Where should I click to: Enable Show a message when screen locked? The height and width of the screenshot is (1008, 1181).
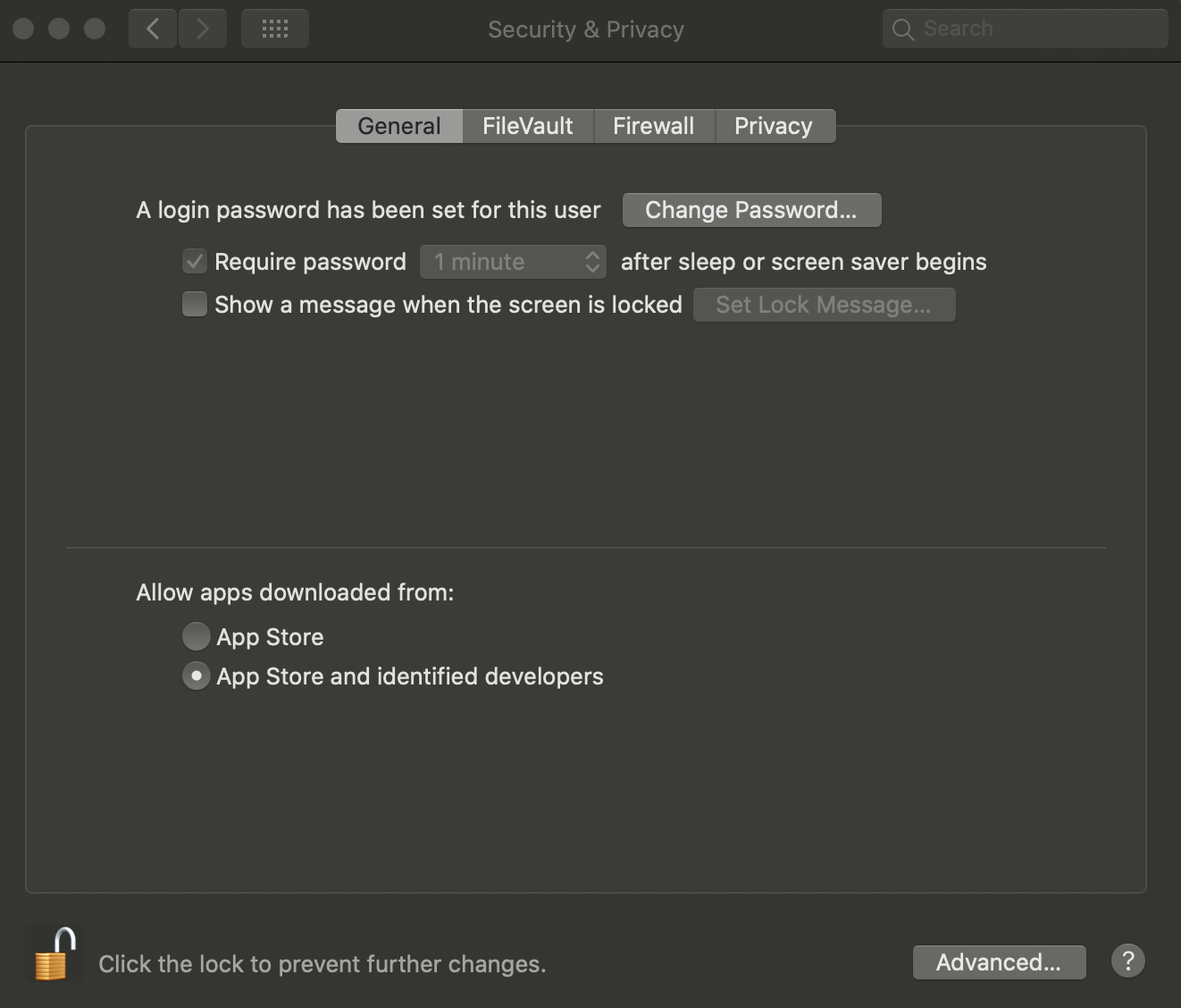click(x=195, y=305)
